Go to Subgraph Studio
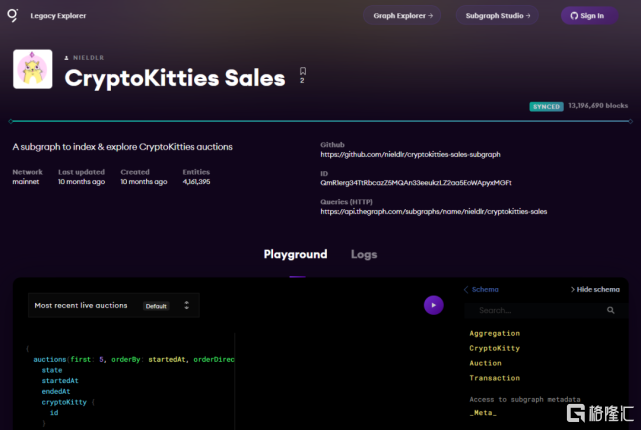 coord(497,16)
